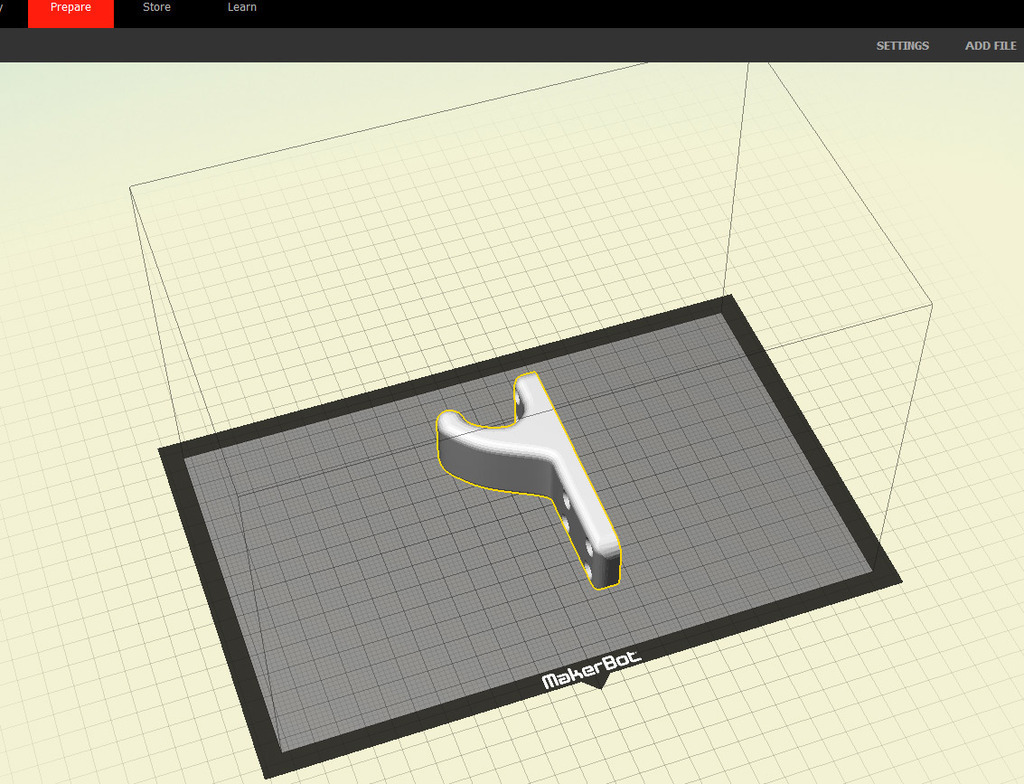The height and width of the screenshot is (784, 1024).
Task: Click the top-right SETTINGS label
Action: (x=902, y=45)
